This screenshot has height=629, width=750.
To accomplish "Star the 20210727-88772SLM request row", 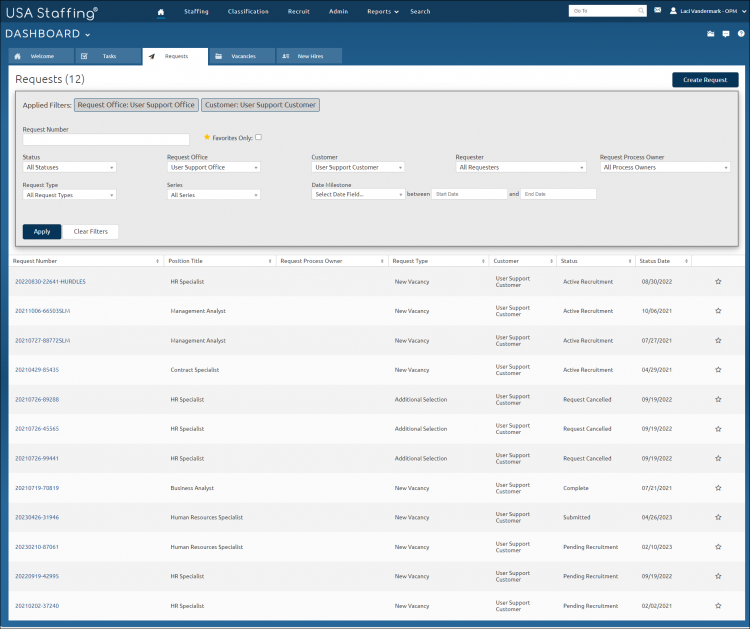I will (x=718, y=341).
